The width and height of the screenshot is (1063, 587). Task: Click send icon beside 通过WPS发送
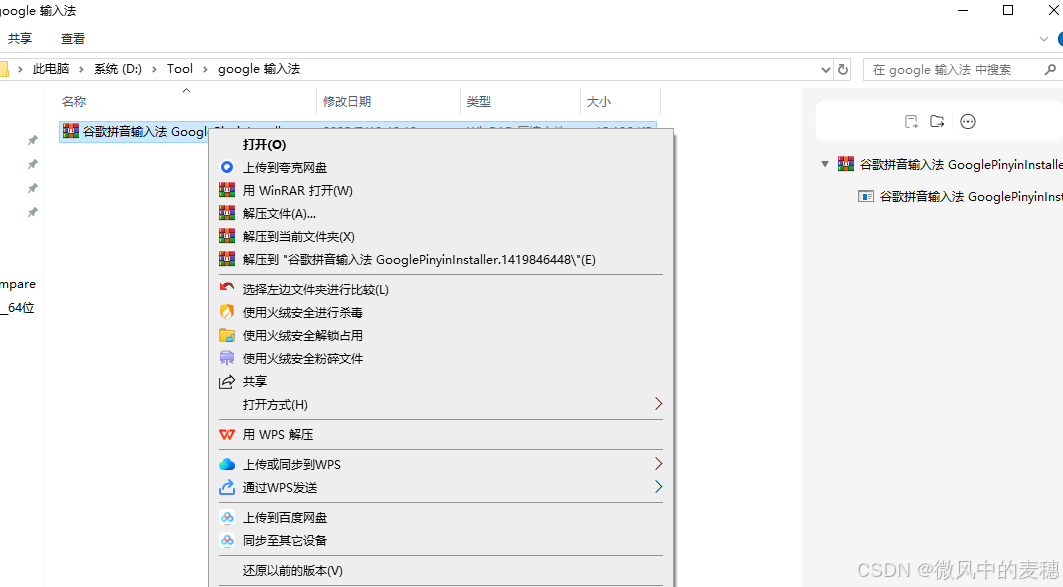pyautogui.click(x=227, y=487)
